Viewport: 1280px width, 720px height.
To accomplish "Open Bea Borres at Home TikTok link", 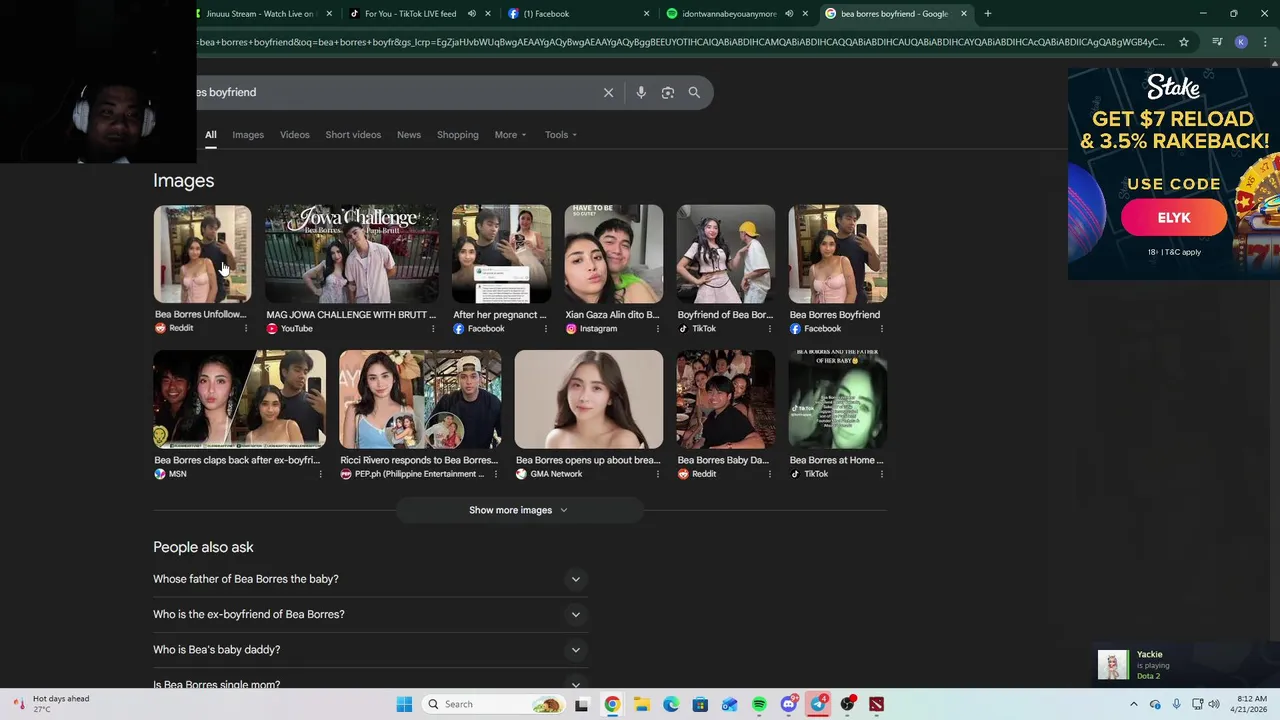I will [836, 460].
